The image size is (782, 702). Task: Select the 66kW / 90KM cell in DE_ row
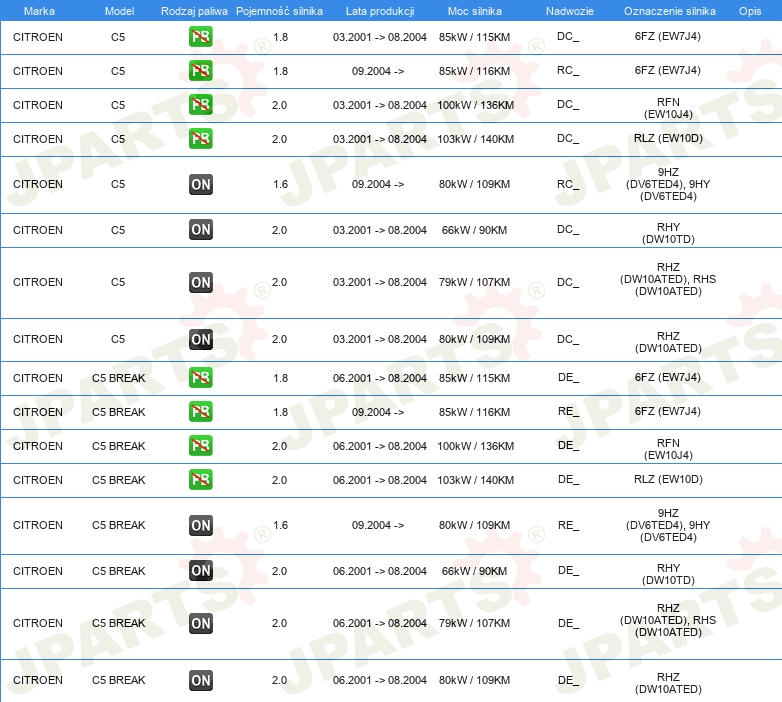click(x=474, y=571)
